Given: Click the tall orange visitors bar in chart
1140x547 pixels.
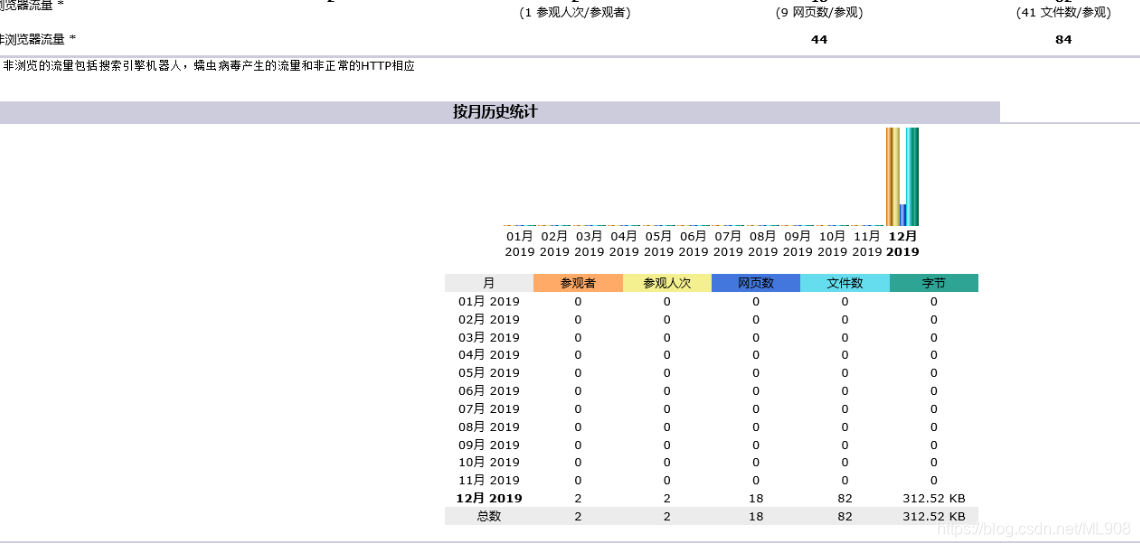Looking at the screenshot, I should (x=888, y=177).
